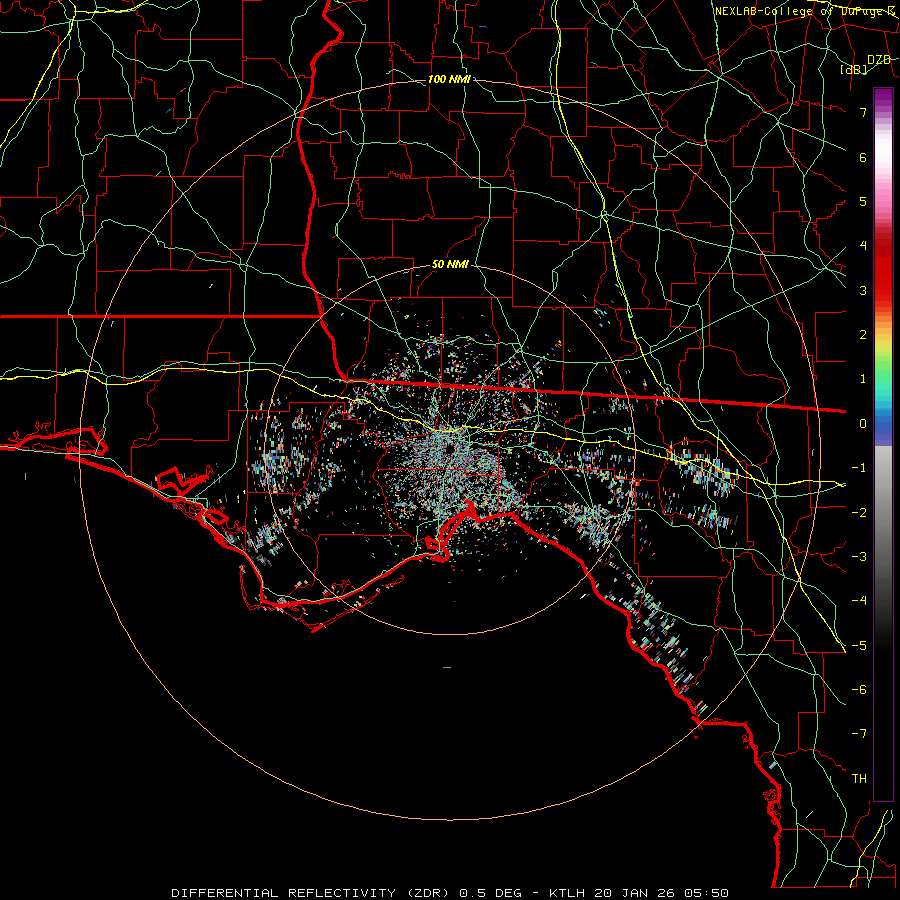Click the 2 dB tick label
Screen dimensions: 900x900
[863, 335]
